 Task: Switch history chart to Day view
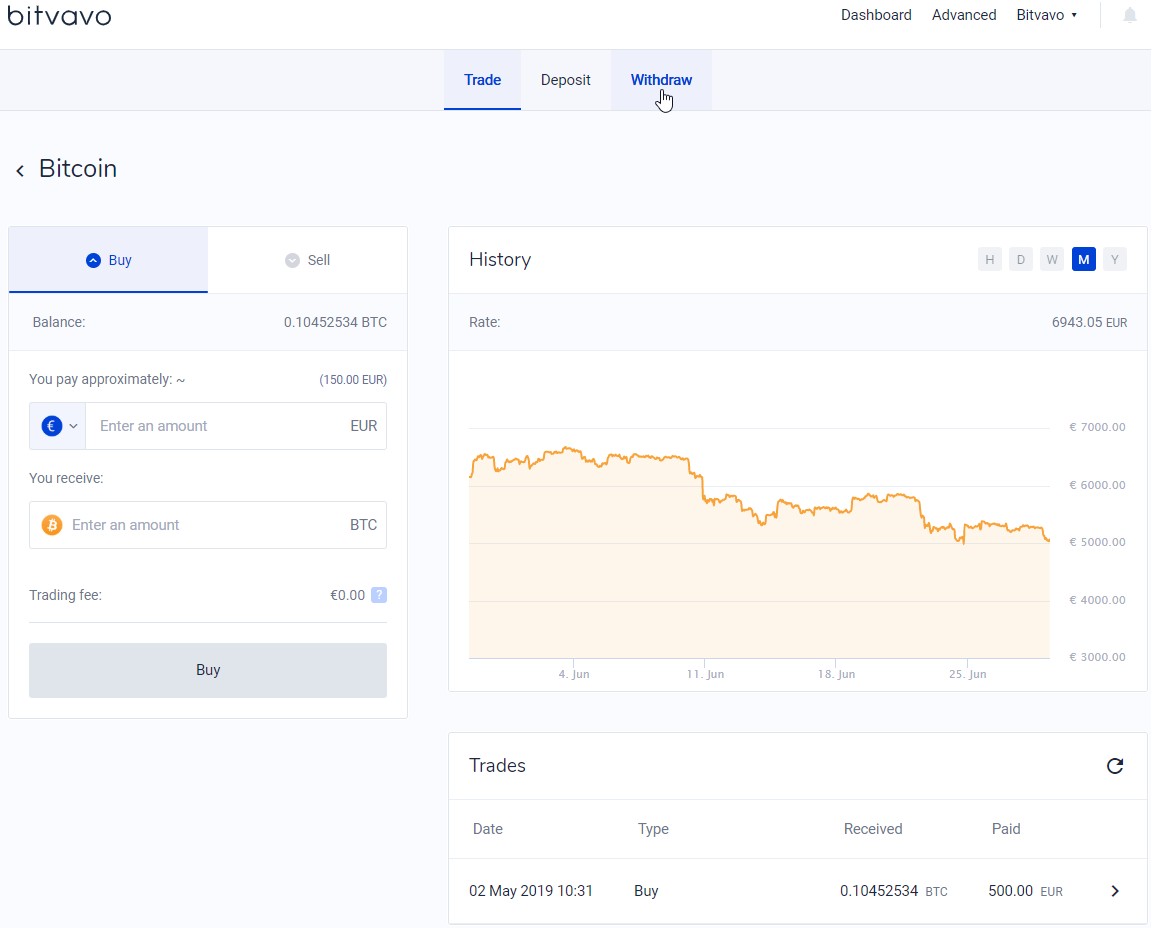(1020, 259)
